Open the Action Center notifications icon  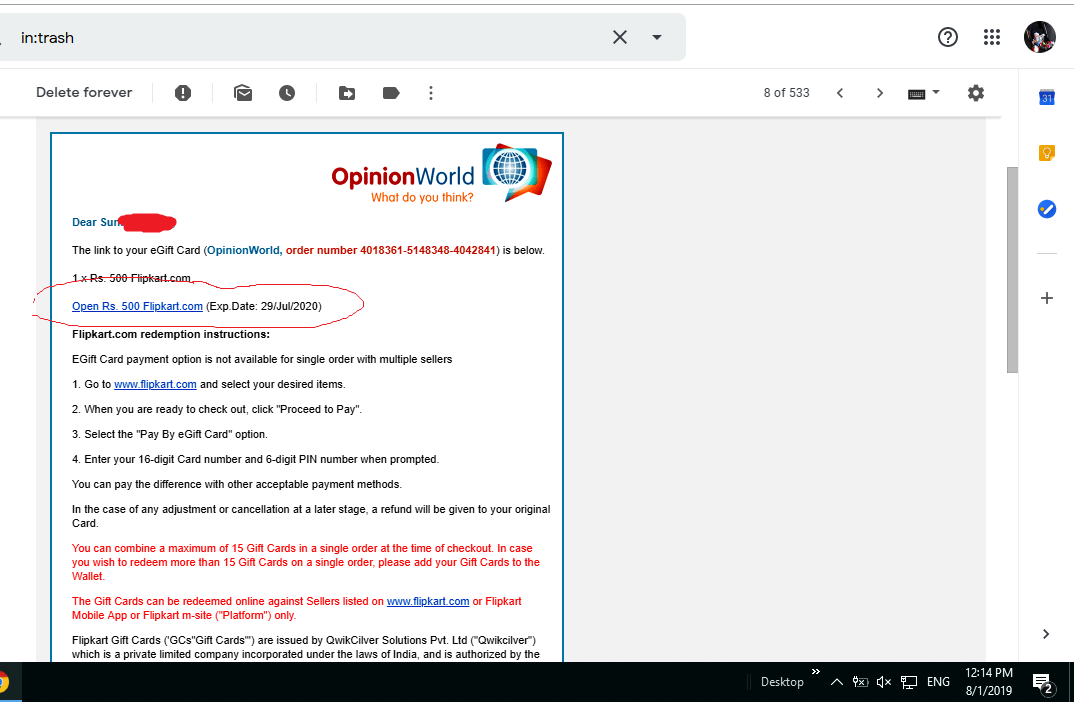1042,682
